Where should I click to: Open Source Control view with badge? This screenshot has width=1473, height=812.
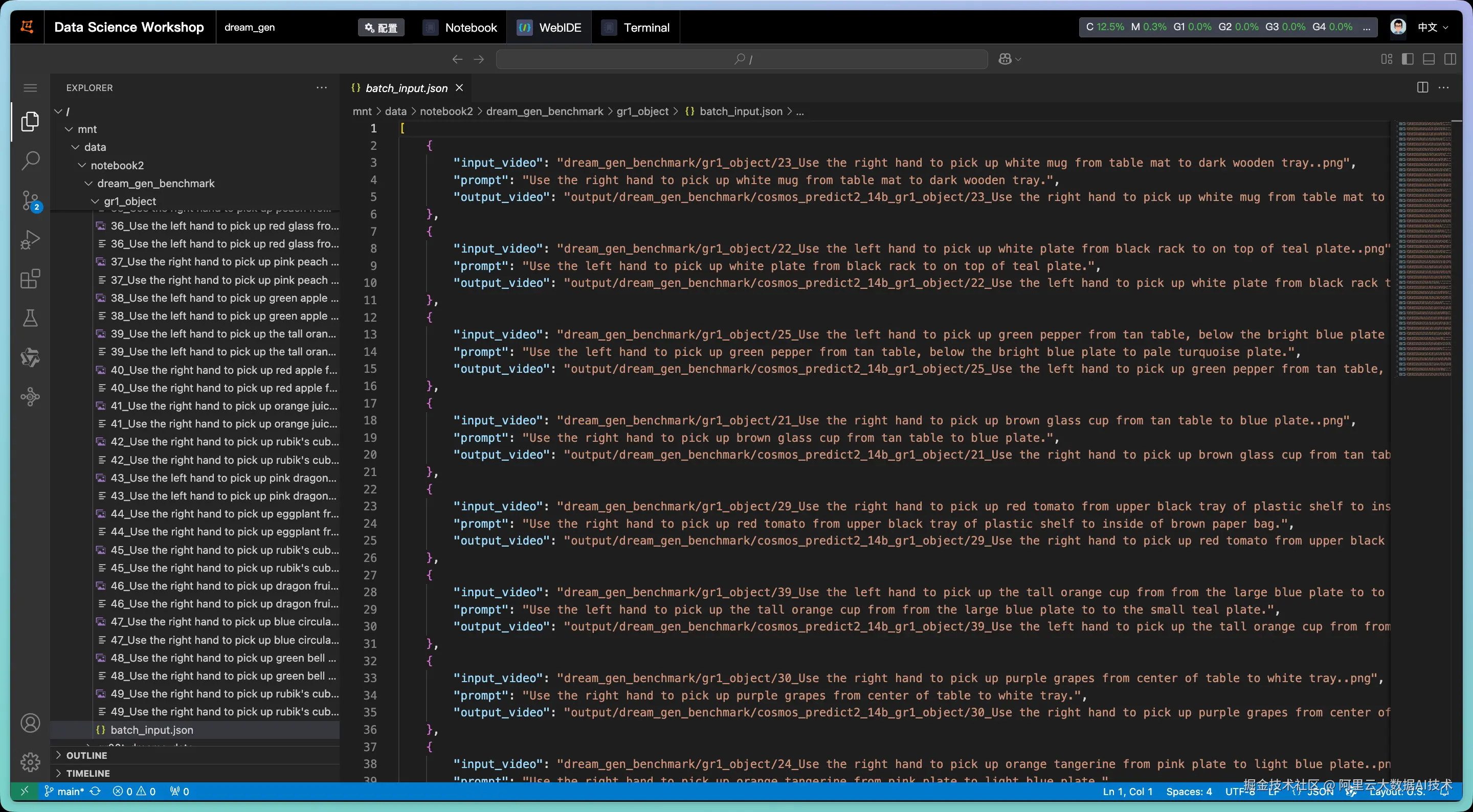click(x=30, y=200)
